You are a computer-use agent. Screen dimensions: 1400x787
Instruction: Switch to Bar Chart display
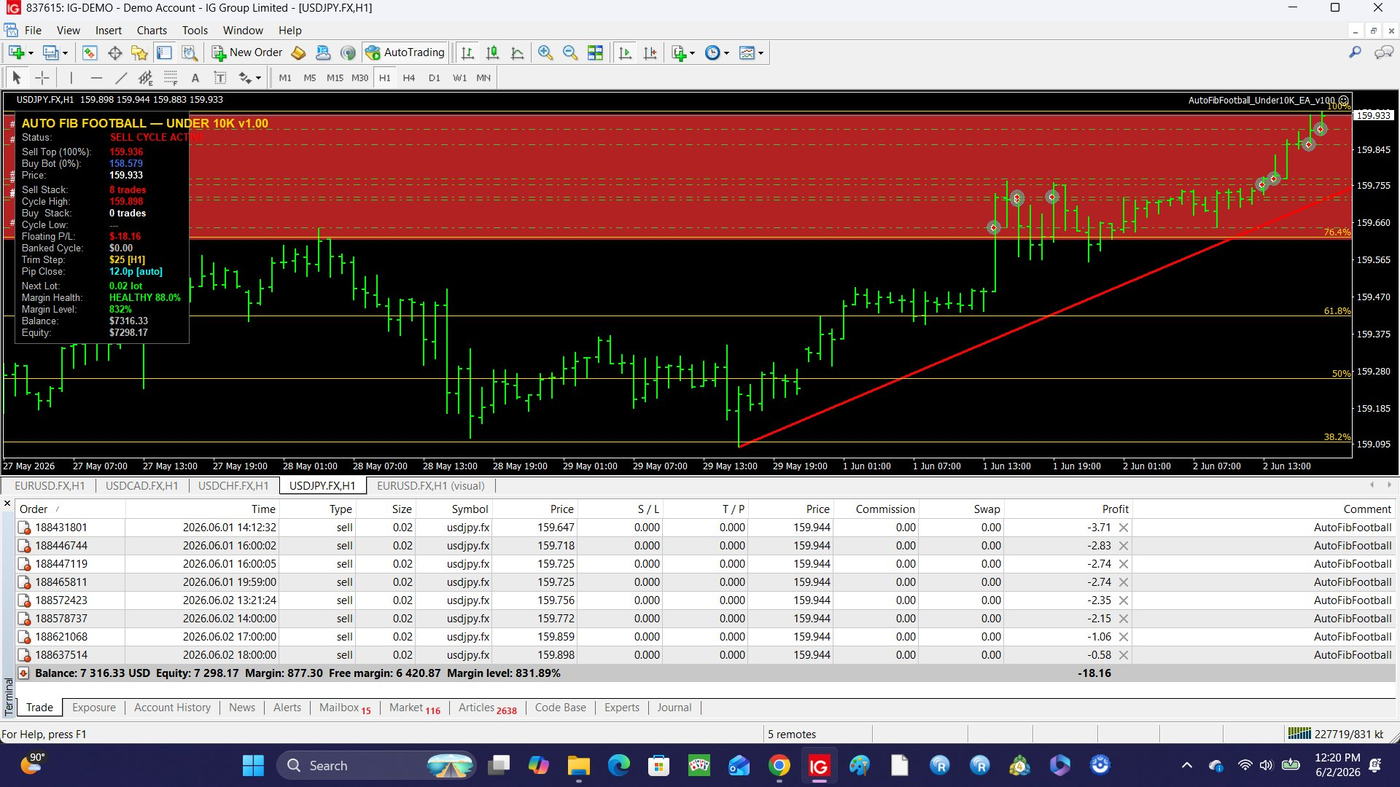coord(467,52)
